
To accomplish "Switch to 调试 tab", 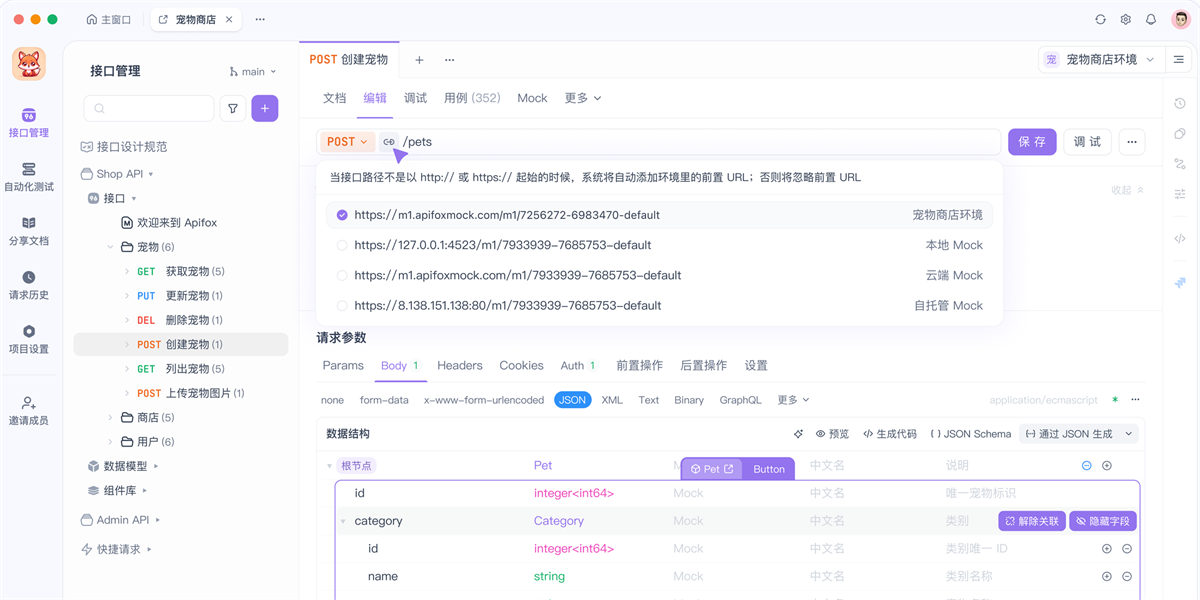I will [x=415, y=98].
